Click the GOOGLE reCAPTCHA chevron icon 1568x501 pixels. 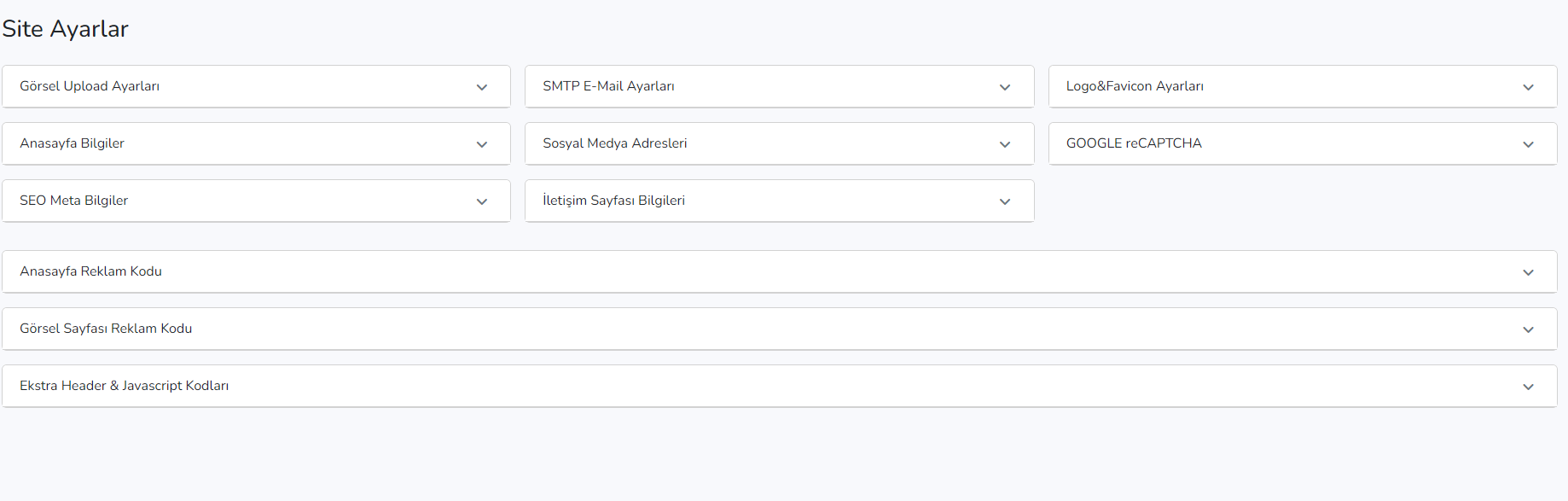coord(1528,144)
